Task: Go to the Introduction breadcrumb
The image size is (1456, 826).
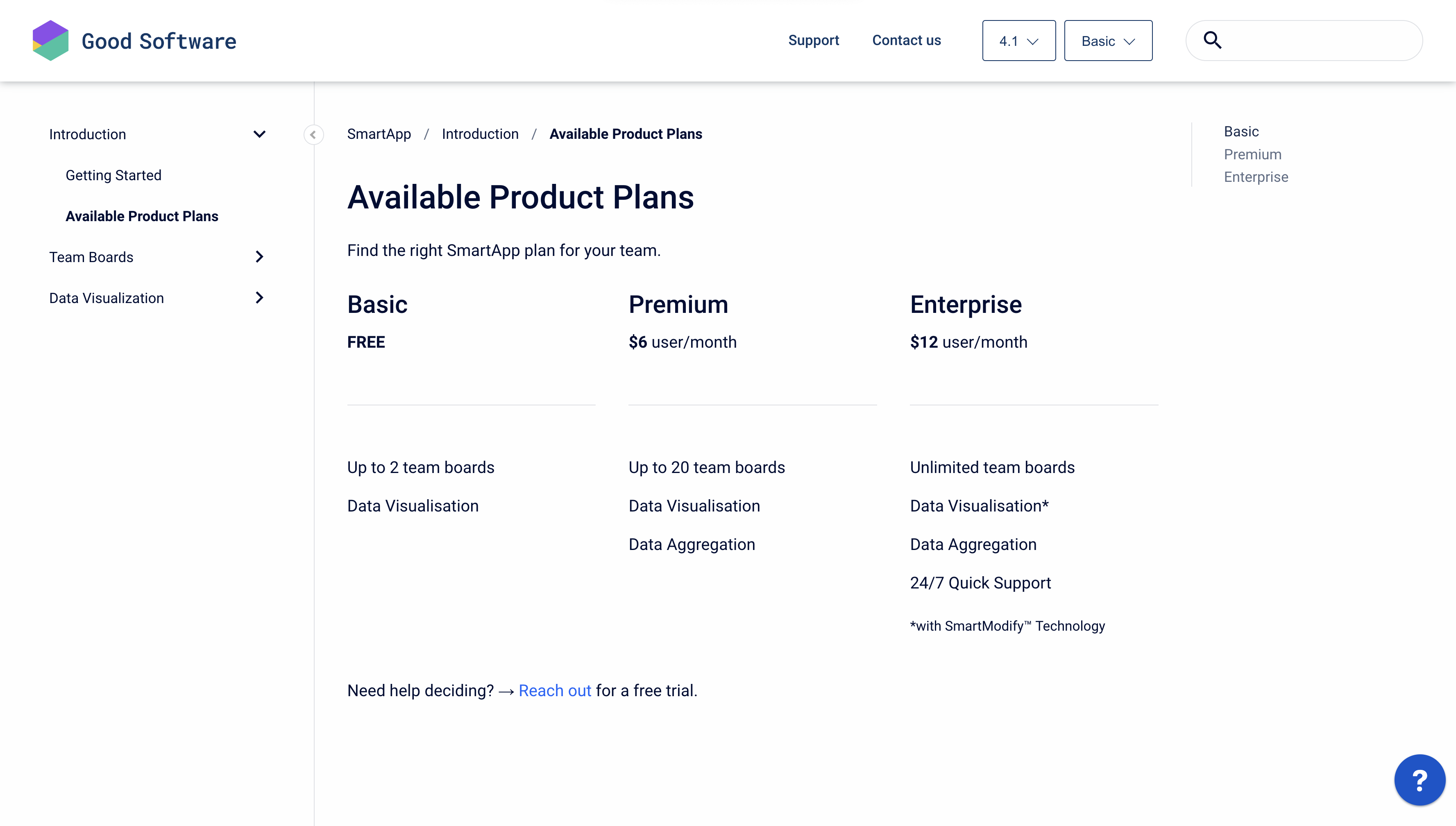Action: (480, 134)
